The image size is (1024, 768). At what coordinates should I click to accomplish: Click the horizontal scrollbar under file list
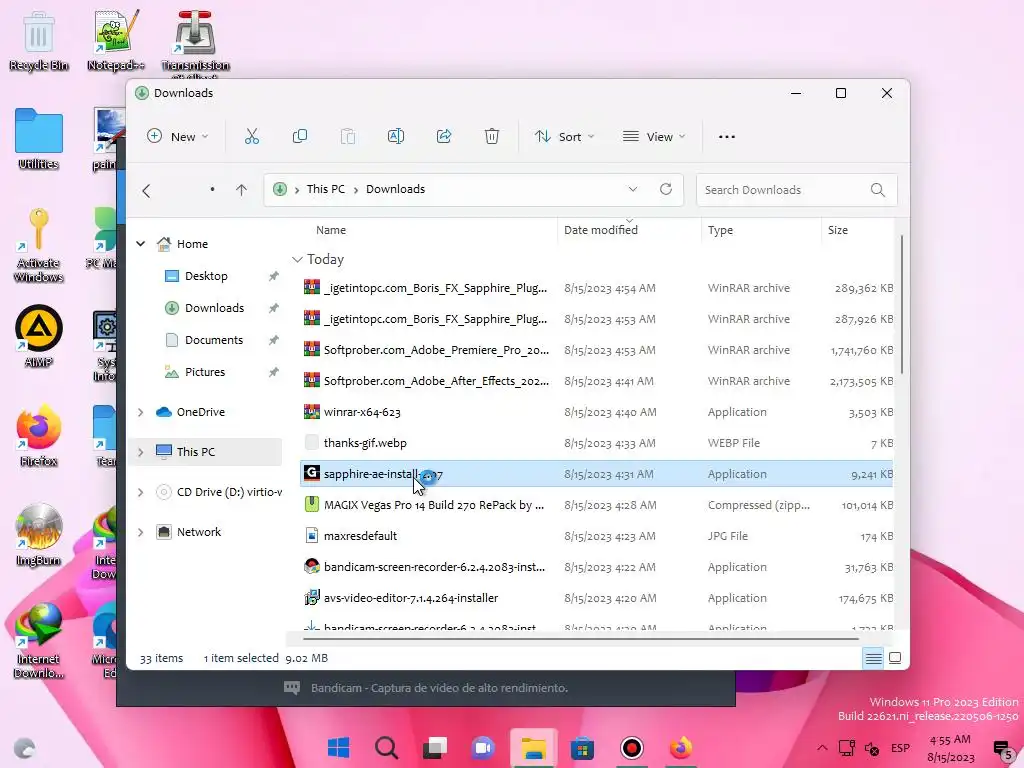[581, 638]
